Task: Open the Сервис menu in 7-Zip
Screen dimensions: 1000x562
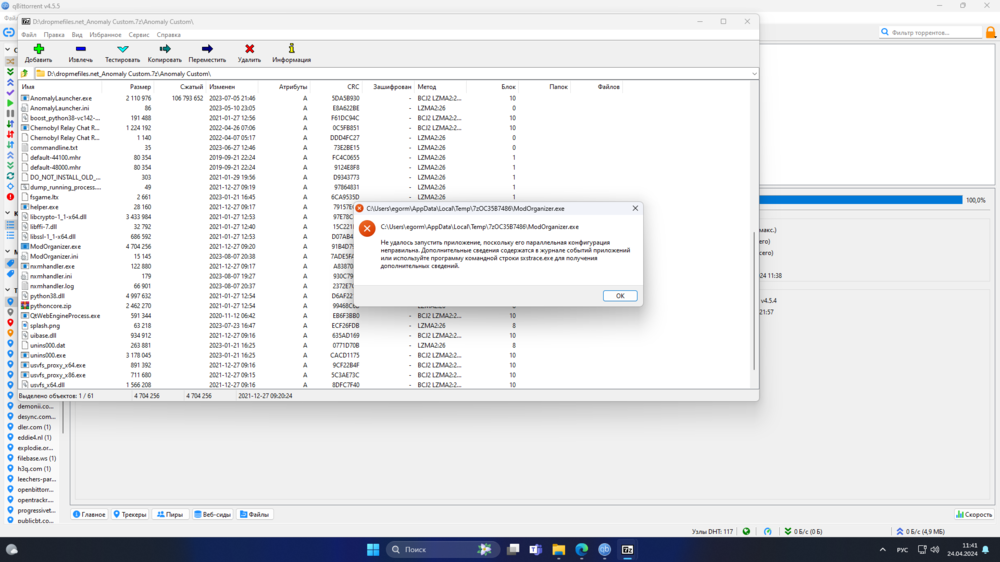Action: 139,35
